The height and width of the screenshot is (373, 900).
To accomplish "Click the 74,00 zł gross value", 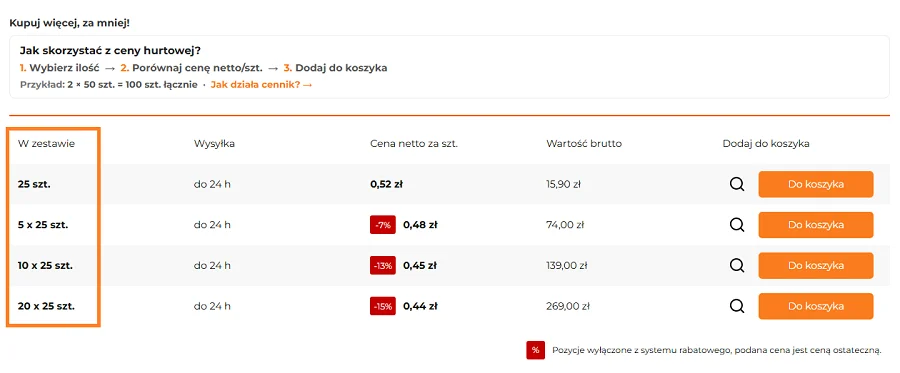I will click(x=564, y=225).
